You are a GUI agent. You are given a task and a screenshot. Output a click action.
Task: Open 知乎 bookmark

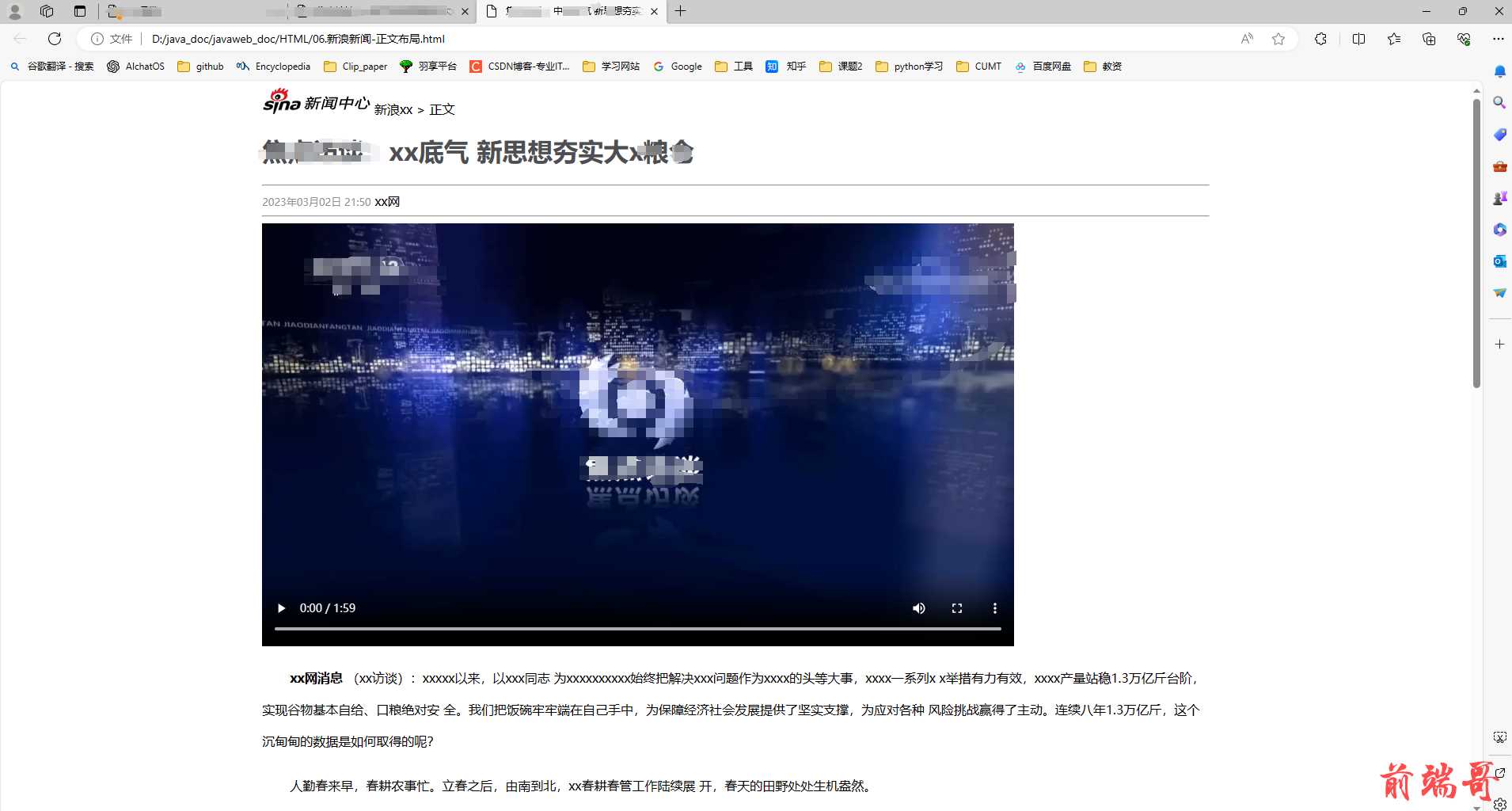786,67
